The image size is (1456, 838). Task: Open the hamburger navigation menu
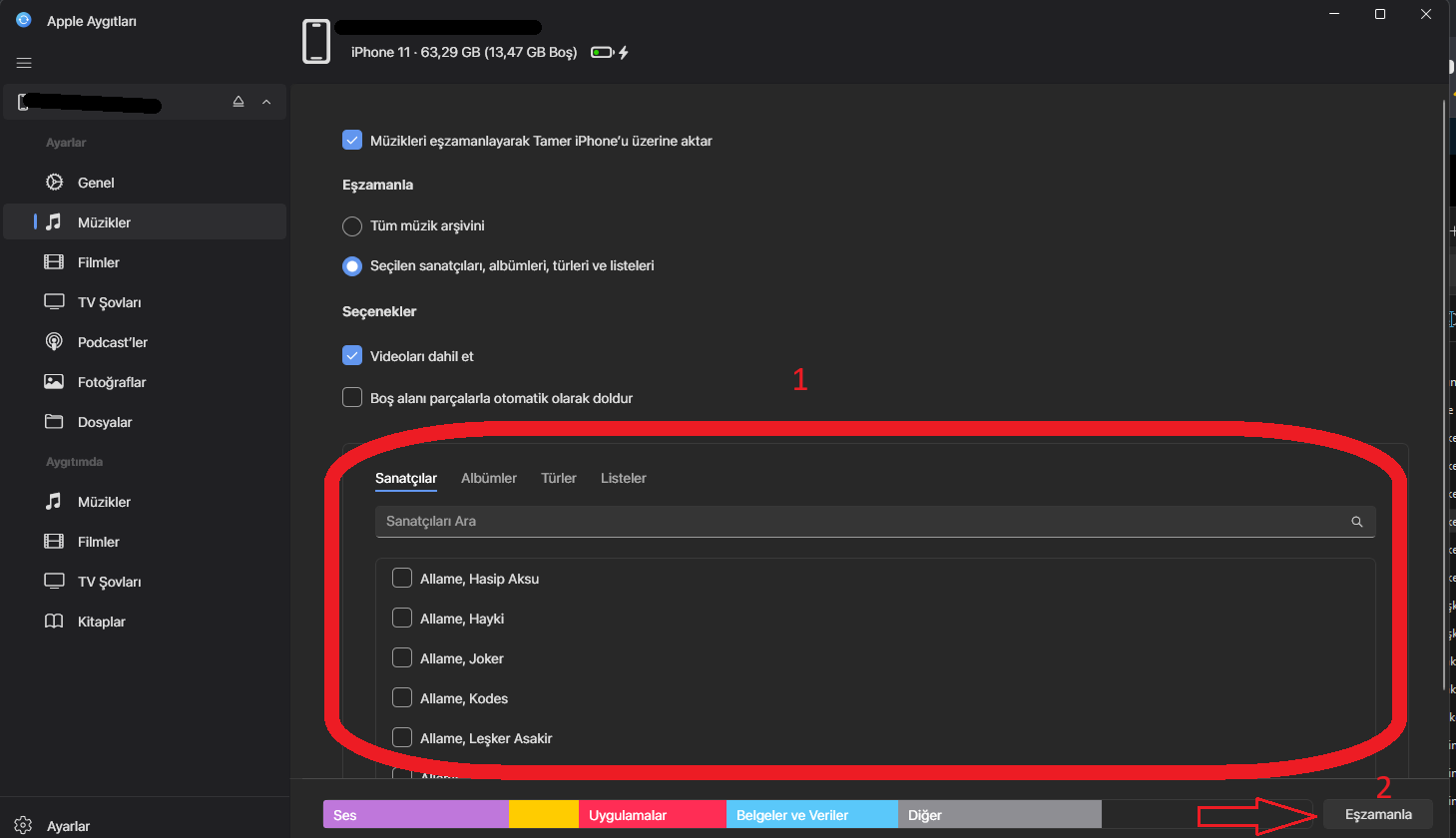click(x=24, y=63)
